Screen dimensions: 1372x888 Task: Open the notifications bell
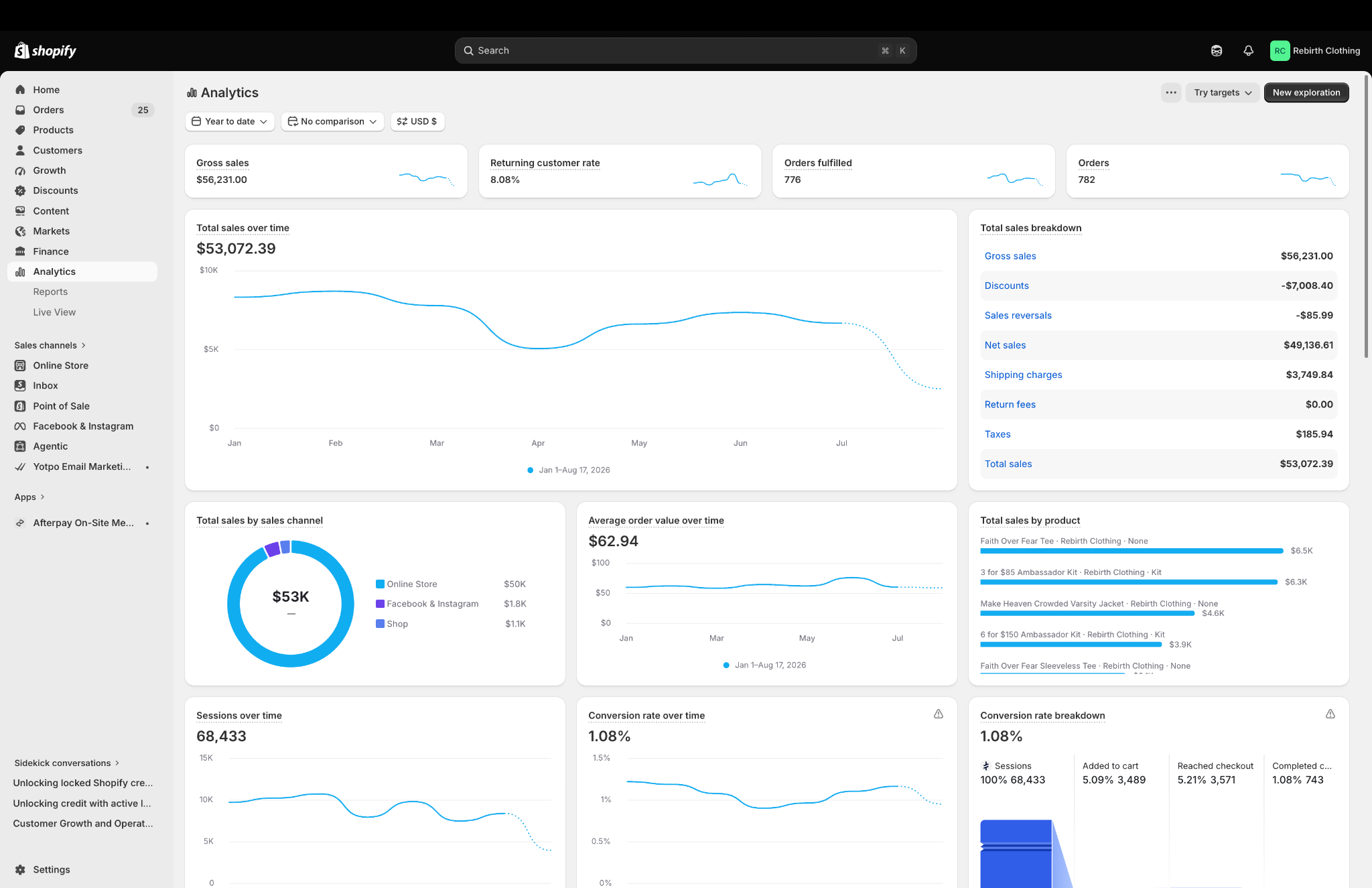(x=1248, y=51)
